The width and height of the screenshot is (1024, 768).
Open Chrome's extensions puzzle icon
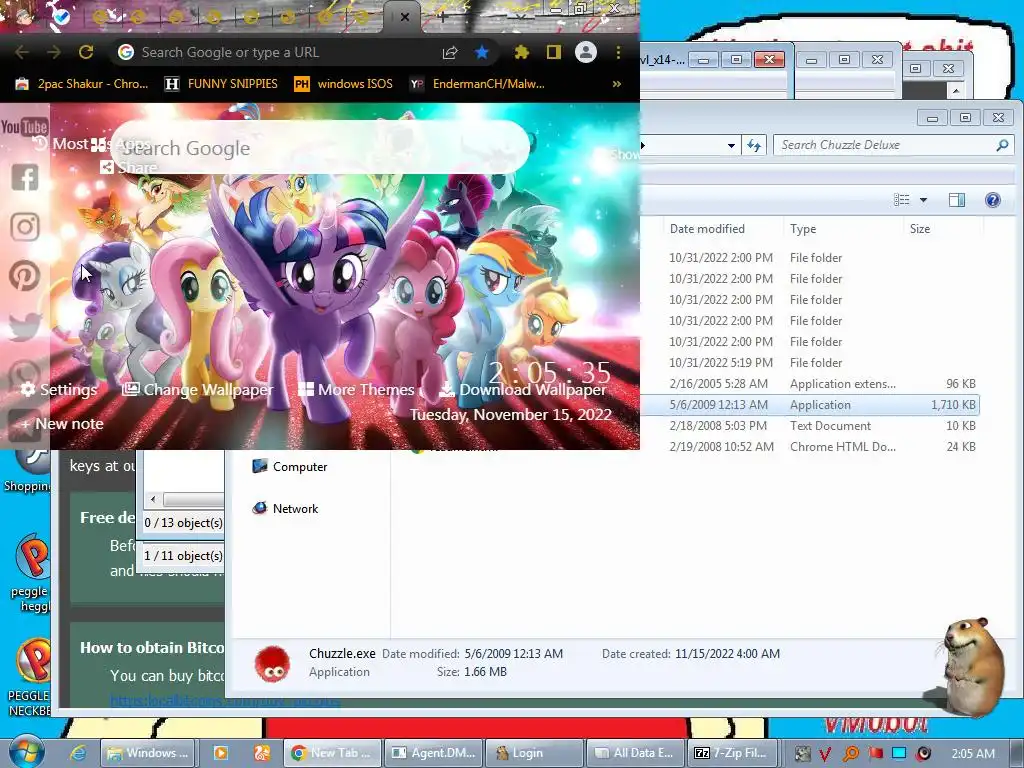pyautogui.click(x=521, y=52)
